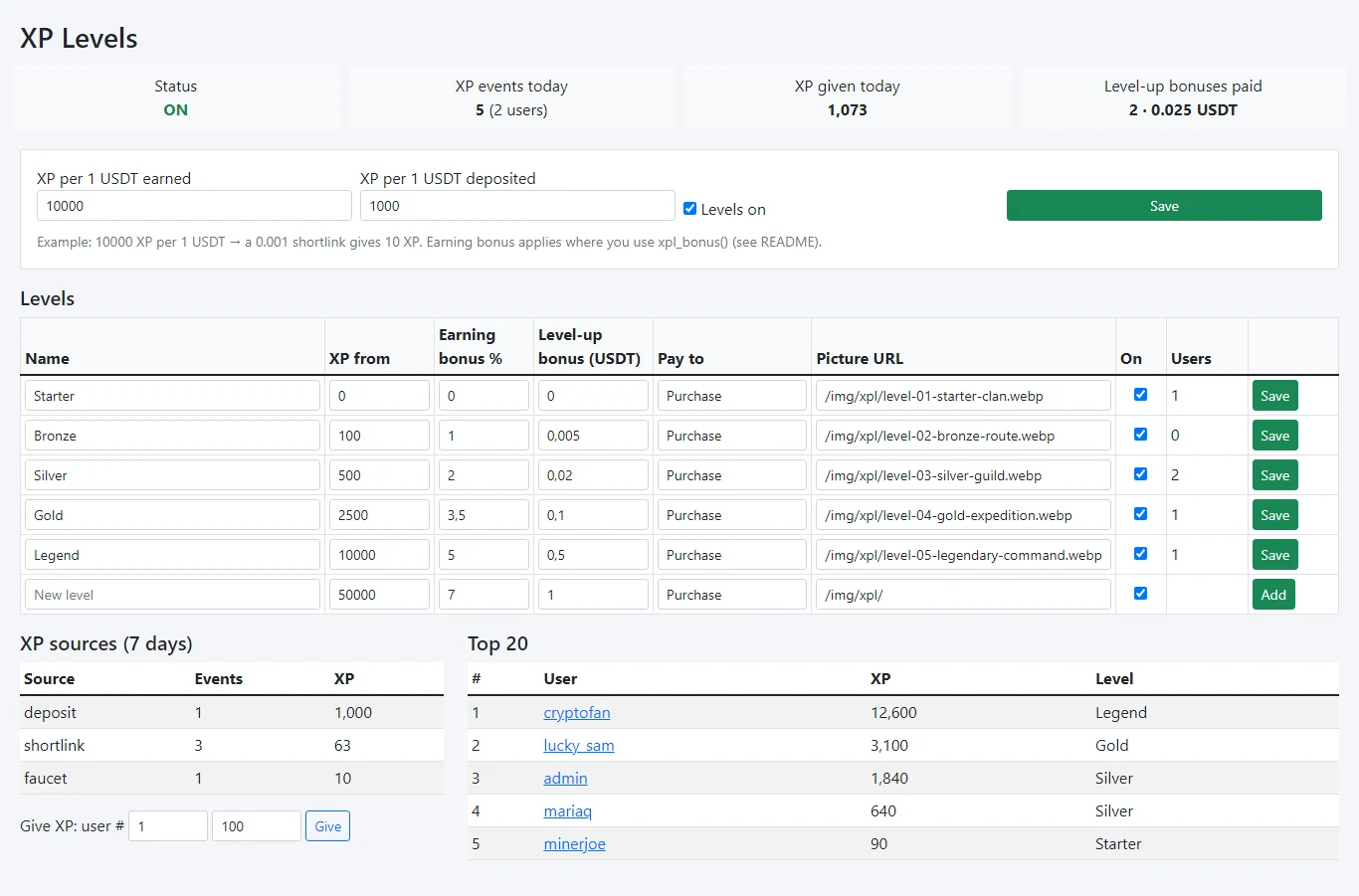1359x896 pixels.
Task: Click the Give XP button
Action: (x=327, y=826)
